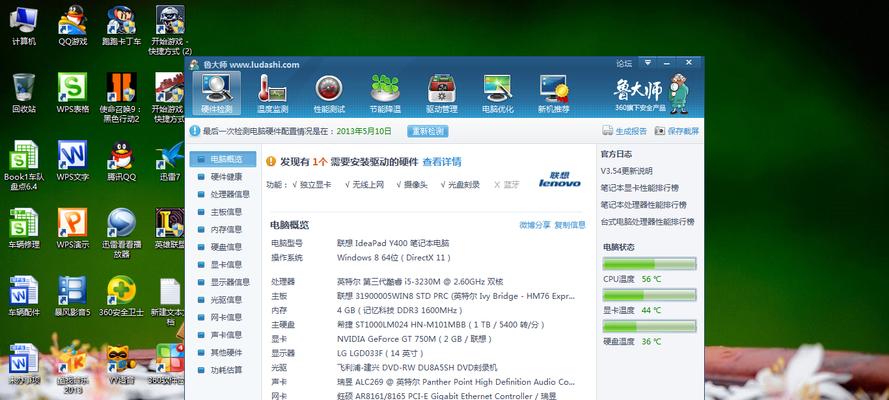Image resolution: width=889 pixels, height=400 pixels.
Task: Open the 电脑优化 PC optimization tool
Action: (497, 93)
